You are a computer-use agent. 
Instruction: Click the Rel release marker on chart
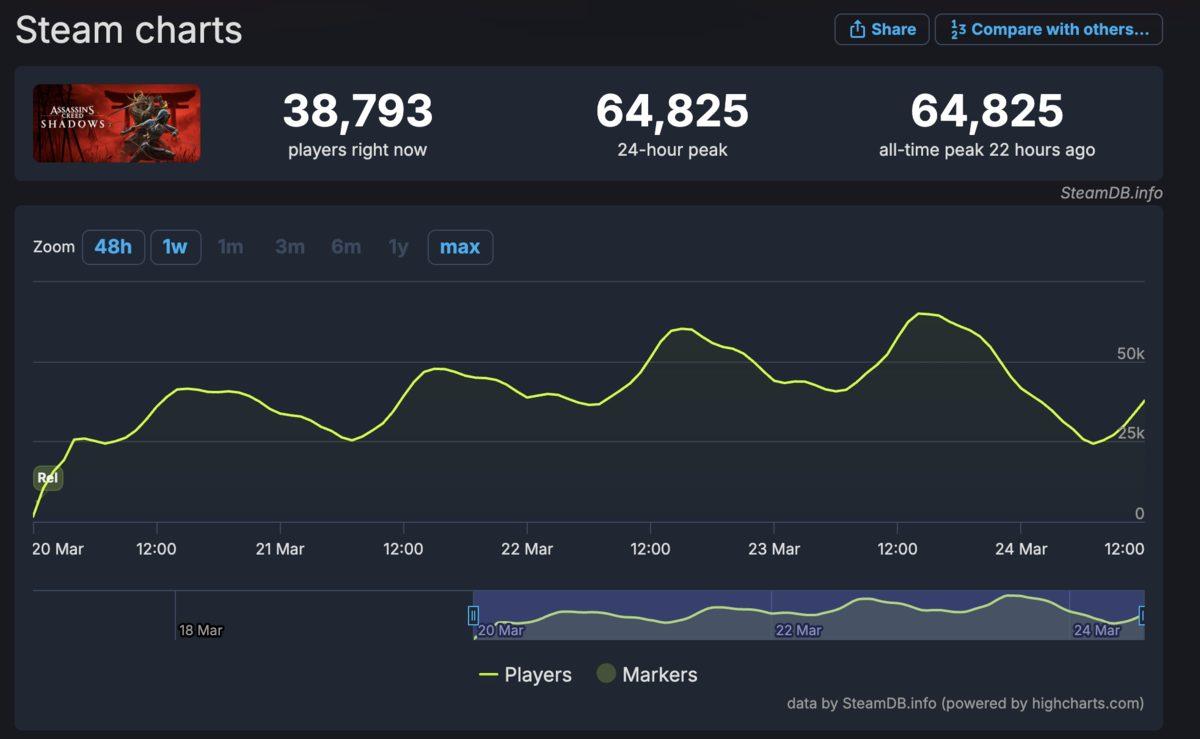48,478
